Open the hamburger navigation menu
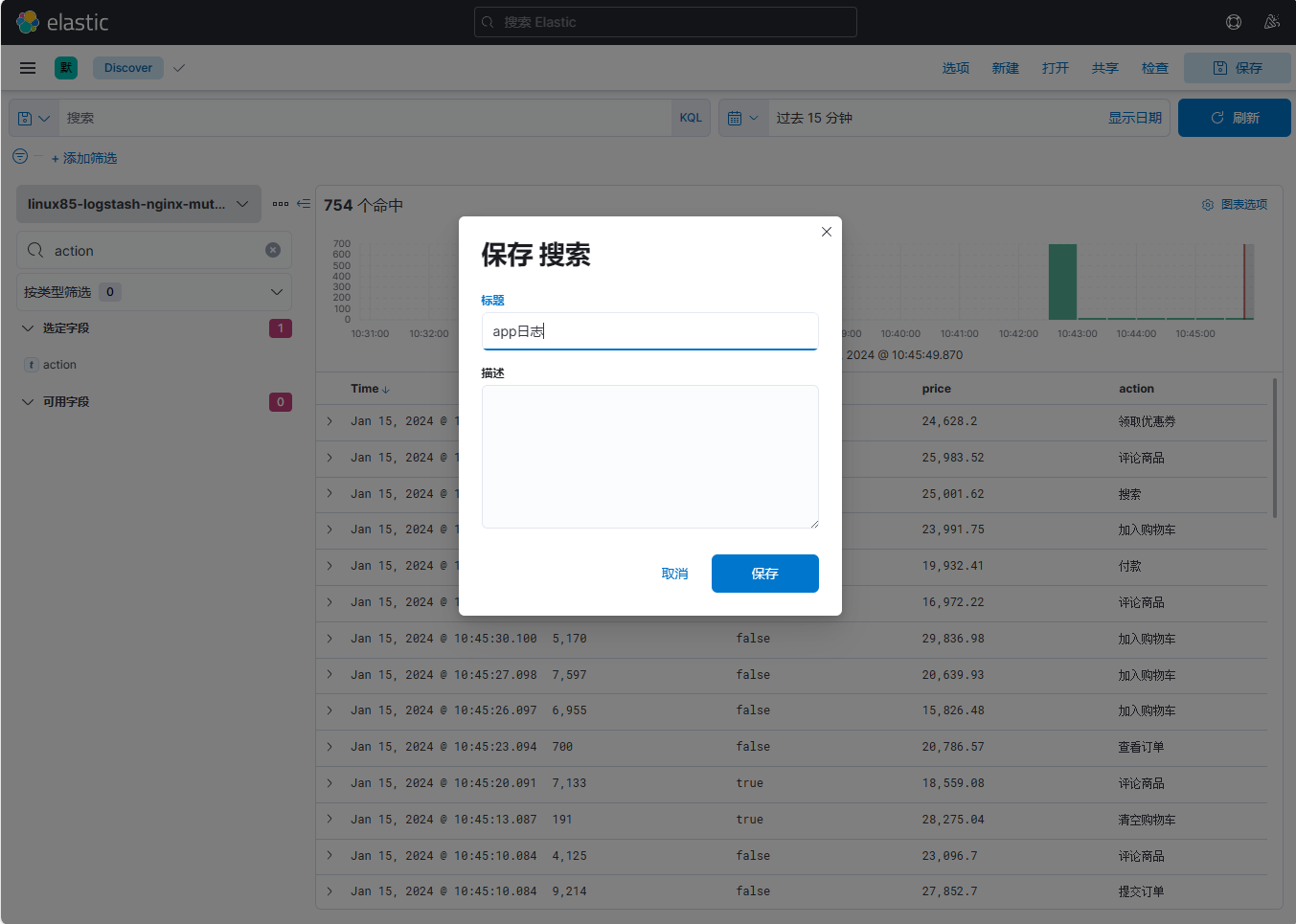1296x924 pixels. (x=28, y=68)
